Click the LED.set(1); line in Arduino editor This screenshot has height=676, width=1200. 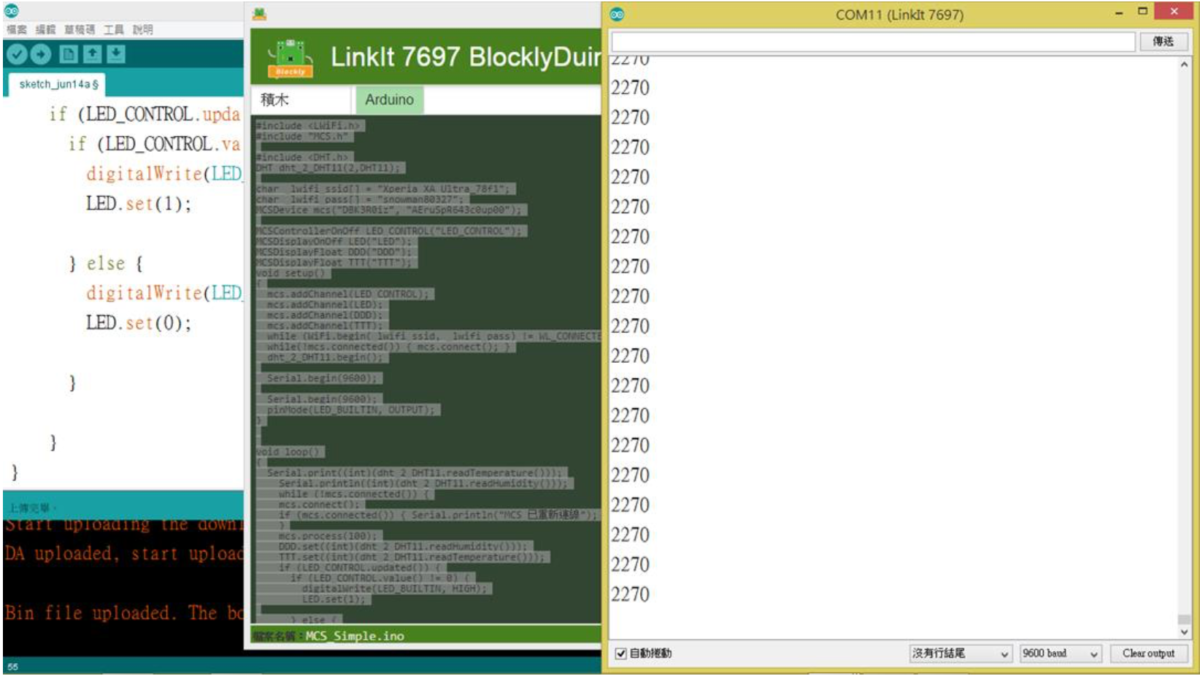pos(138,204)
